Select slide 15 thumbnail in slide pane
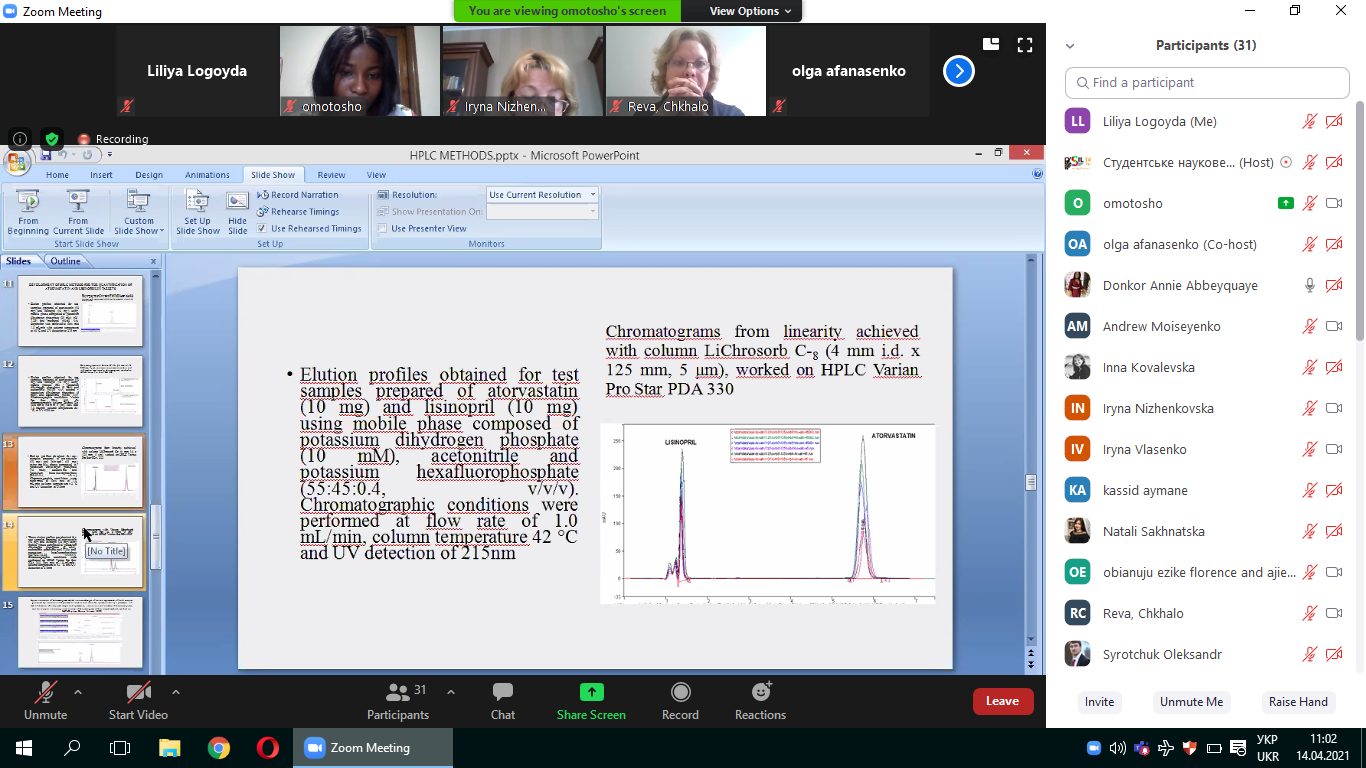1366x768 pixels. 80,632
